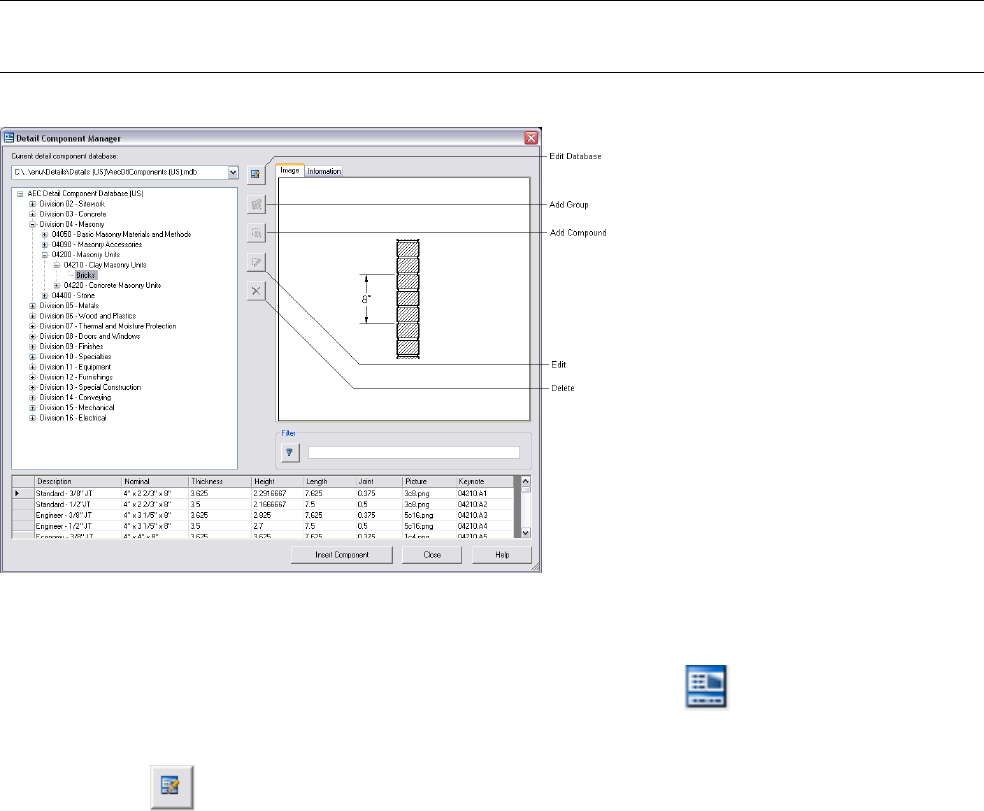The height and width of the screenshot is (811, 984).
Task: Click the Picture column header
Action: [429, 481]
